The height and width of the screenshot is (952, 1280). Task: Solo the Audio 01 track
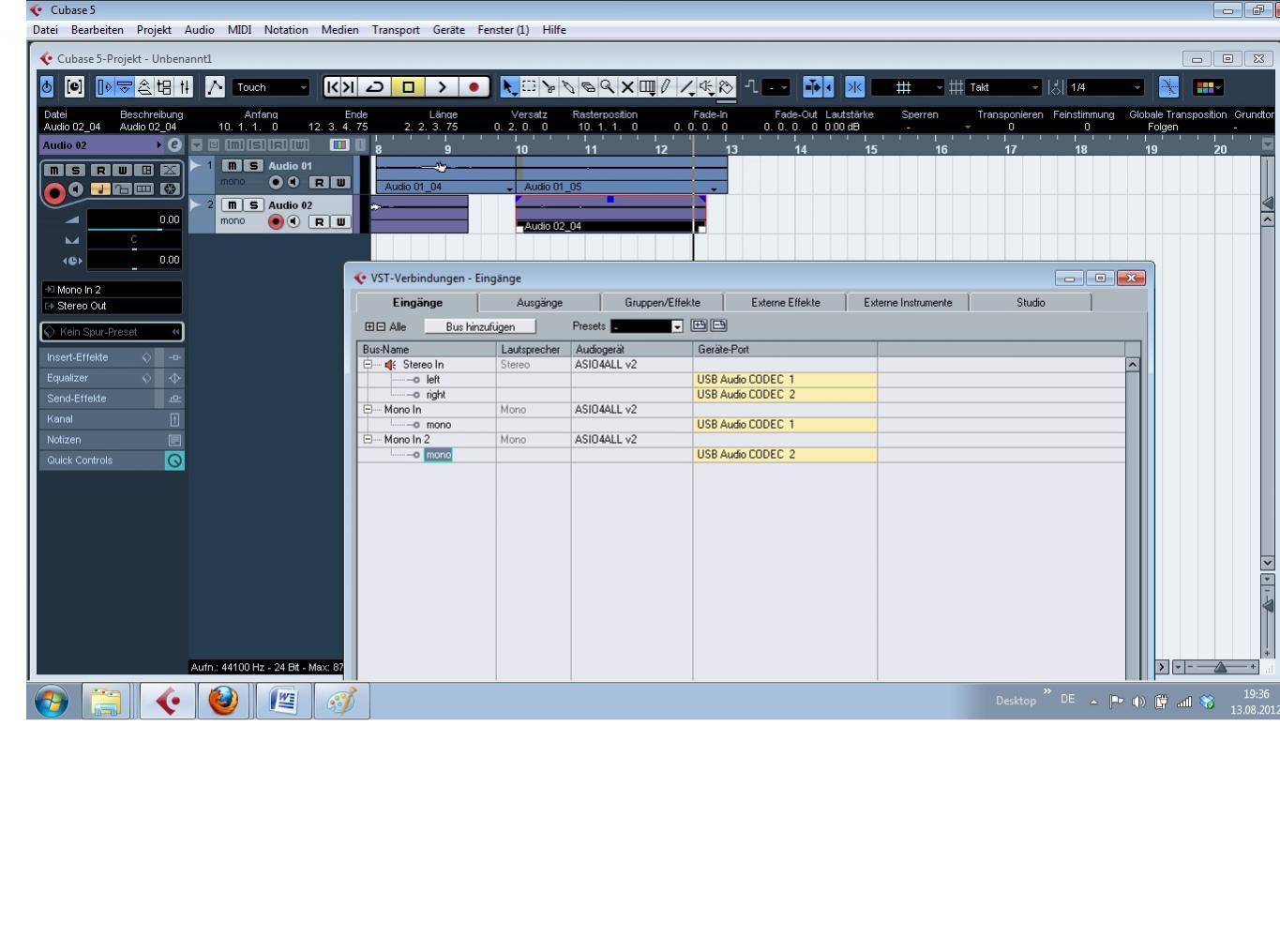253,166
